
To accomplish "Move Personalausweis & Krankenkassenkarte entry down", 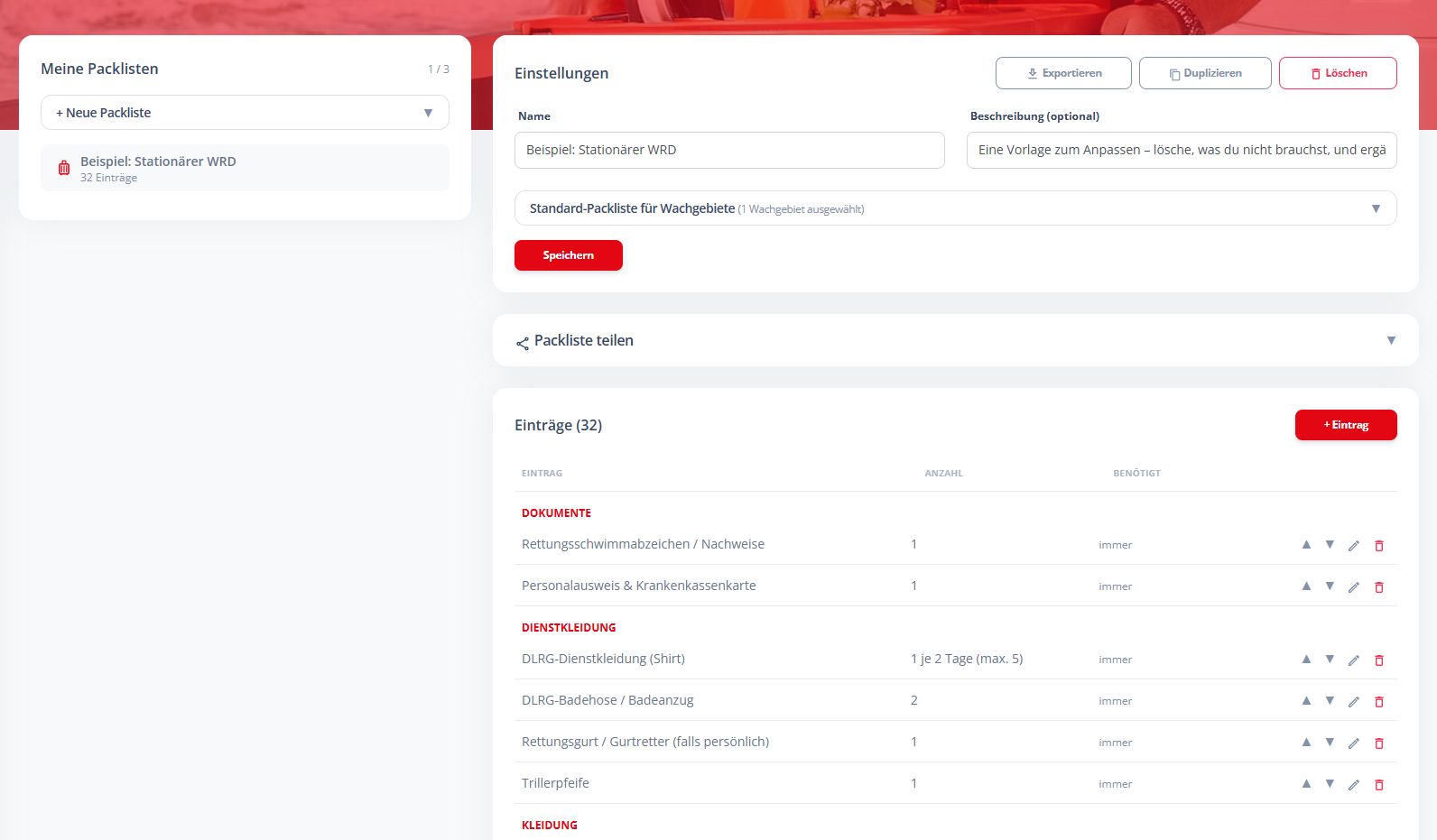I will click(x=1330, y=586).
